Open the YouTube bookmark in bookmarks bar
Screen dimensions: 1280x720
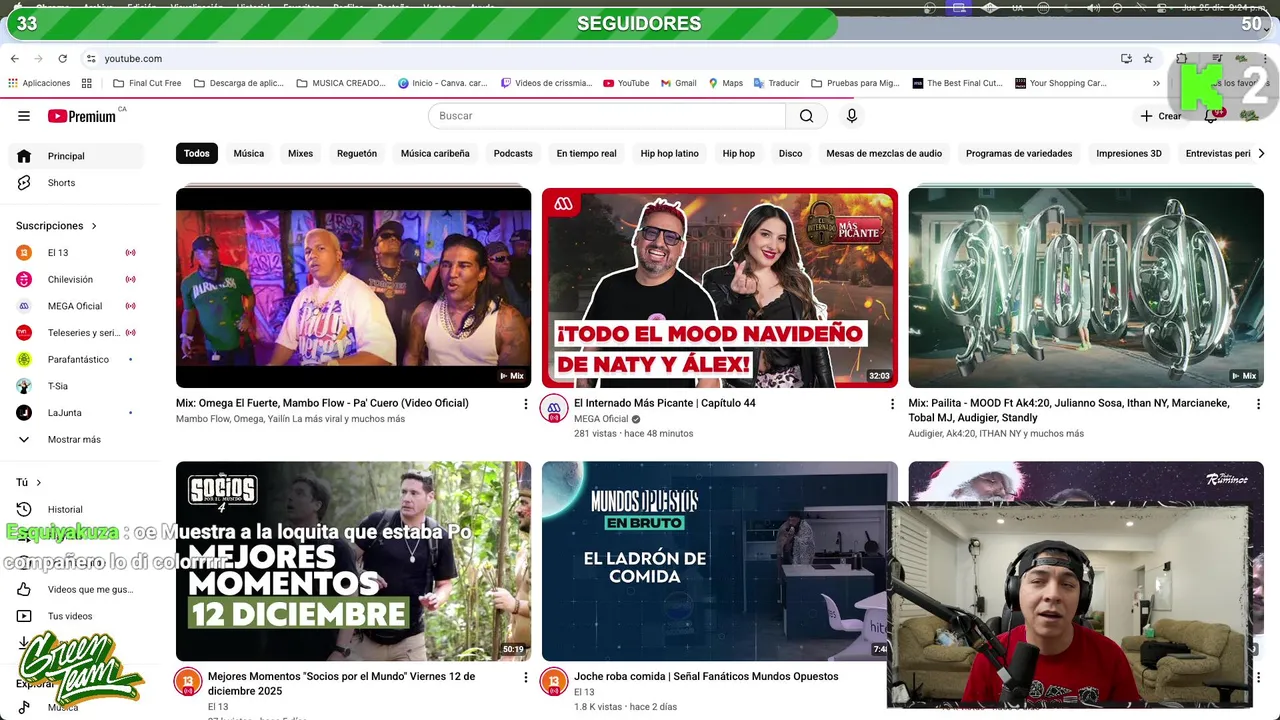coord(626,83)
